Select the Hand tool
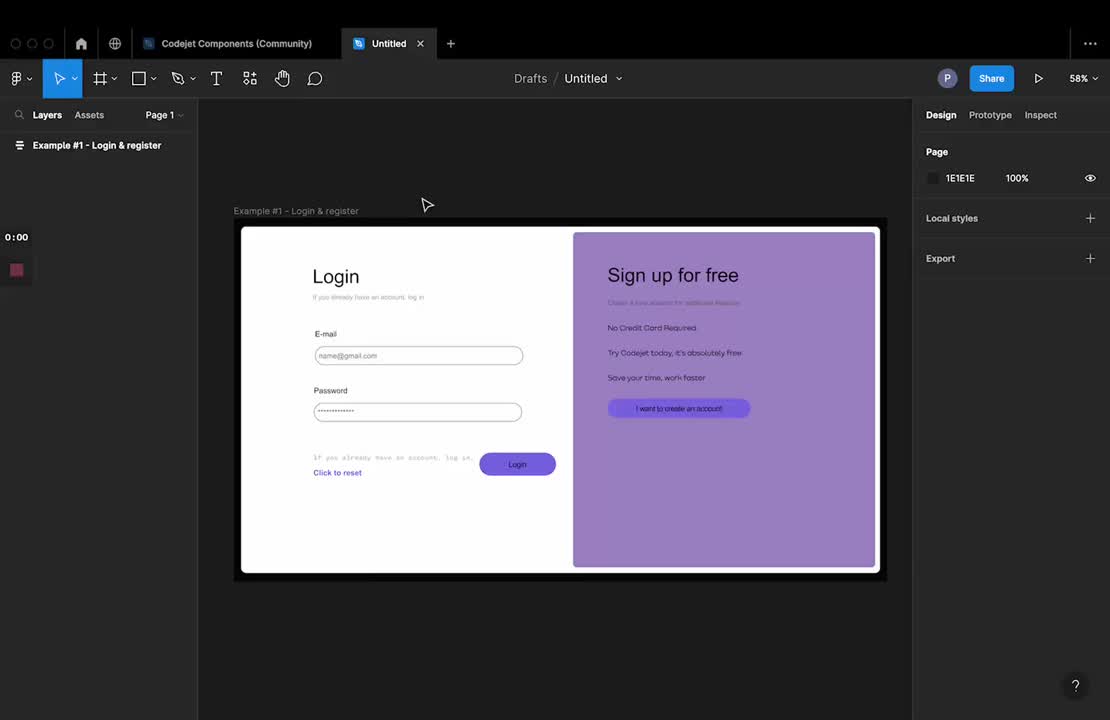Screen dimensions: 1110x720 [x=282, y=78]
